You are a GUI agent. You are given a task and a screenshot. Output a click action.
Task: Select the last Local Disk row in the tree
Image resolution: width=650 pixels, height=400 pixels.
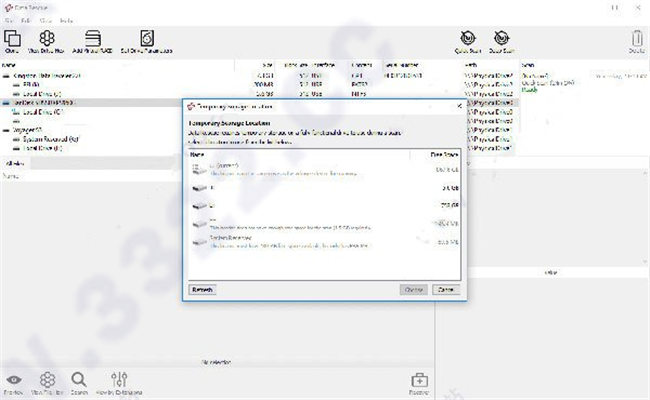[43, 148]
